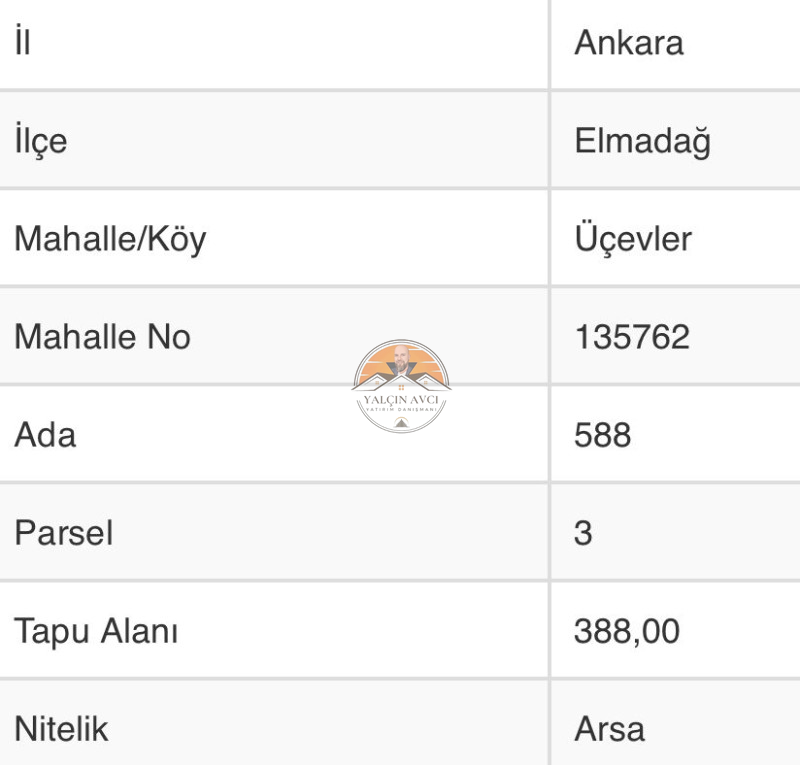Click the Mahalle No label
This screenshot has width=800, height=765.
(x=103, y=337)
